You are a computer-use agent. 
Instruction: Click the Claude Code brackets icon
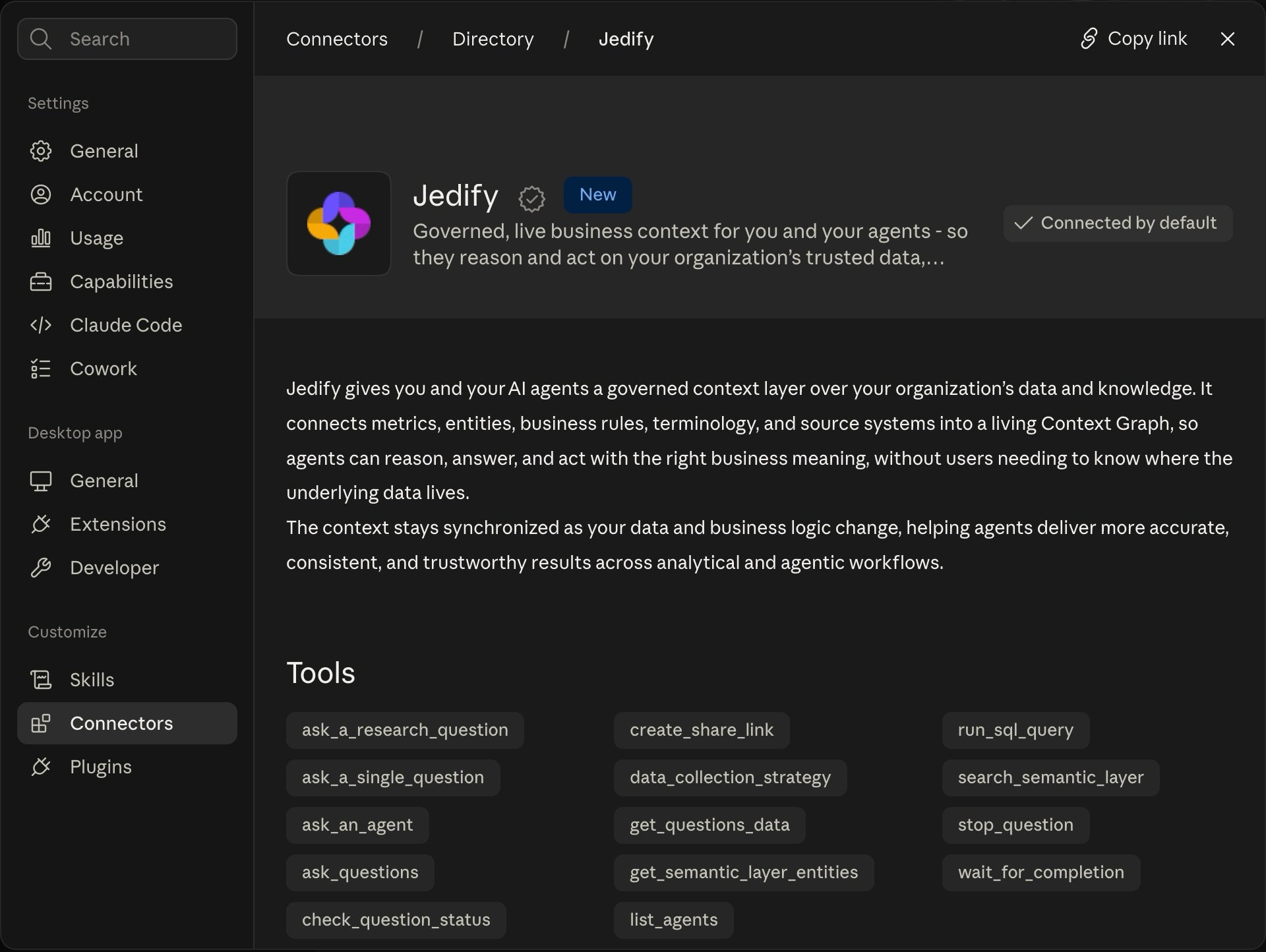41,325
